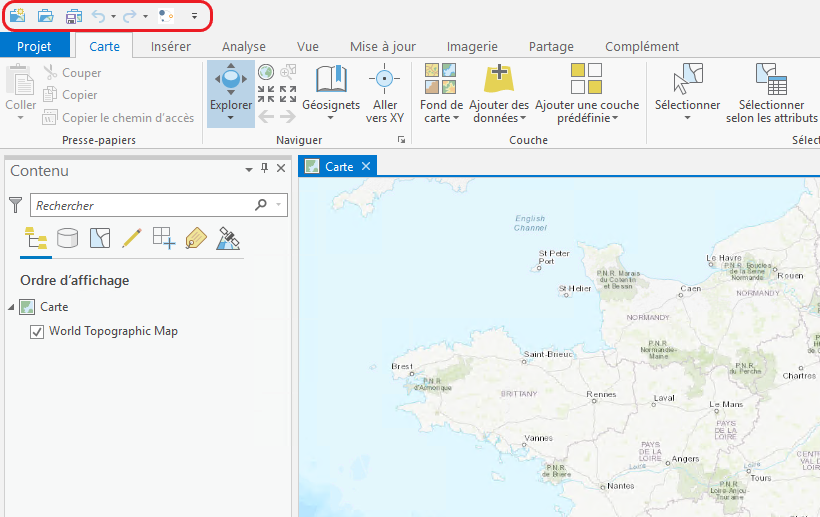
Task: Click the Coller clipboard icon
Action: coord(20,81)
